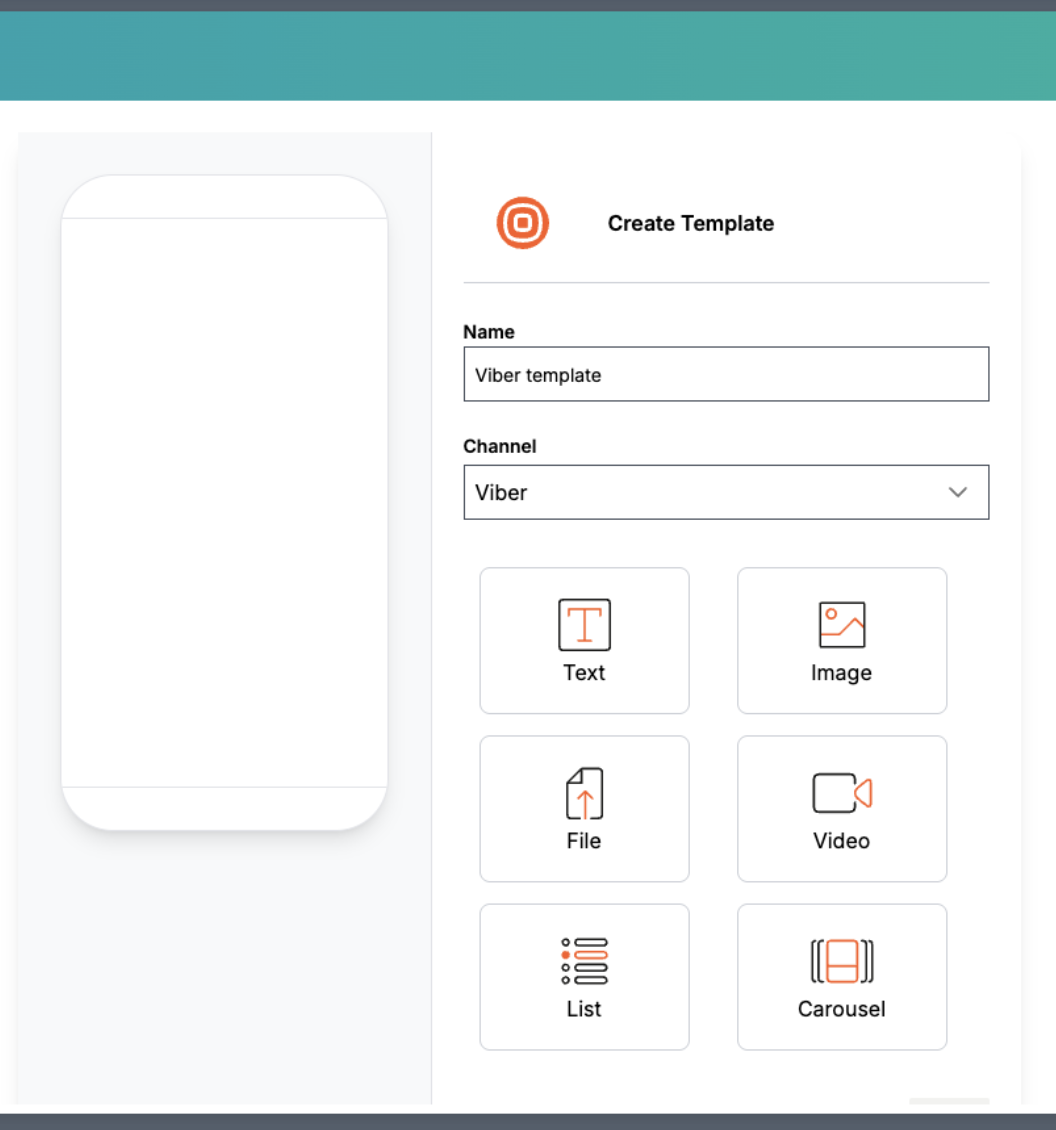Click the Text type icon
This screenshot has width=1056, height=1130.
[584, 625]
